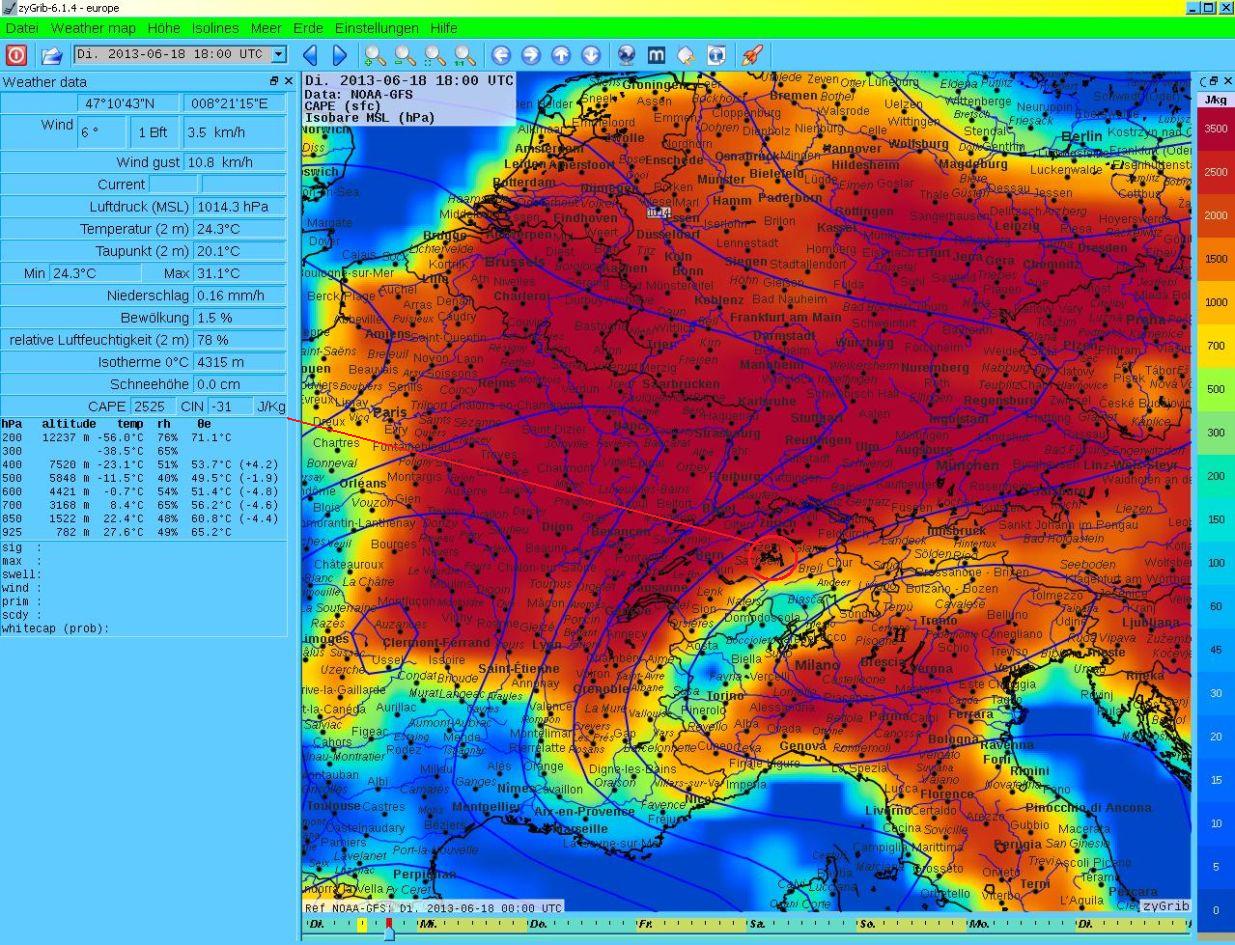Open the forecast date dropdown

coord(279,55)
